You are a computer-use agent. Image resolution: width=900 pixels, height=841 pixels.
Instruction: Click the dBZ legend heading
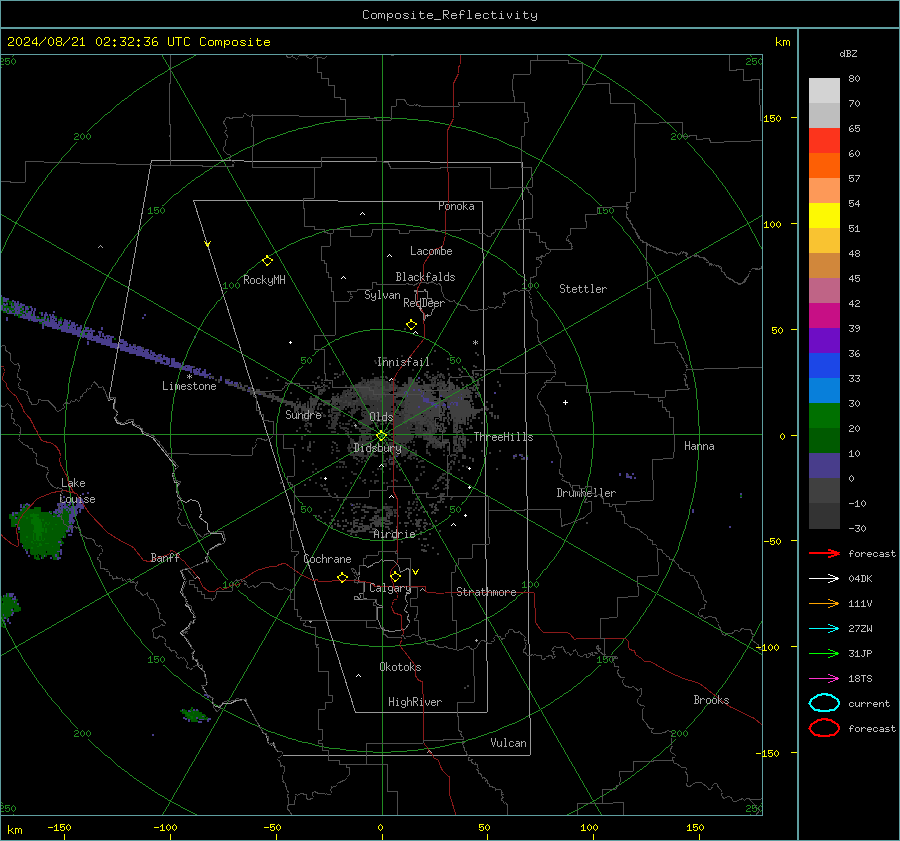848,54
